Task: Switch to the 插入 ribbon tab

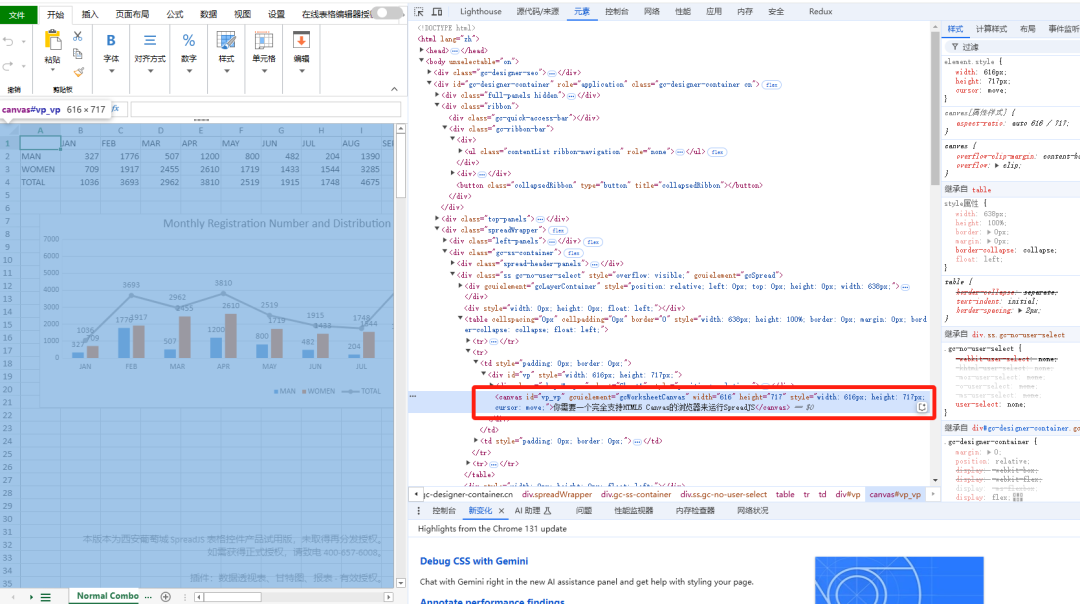Action: [90, 14]
